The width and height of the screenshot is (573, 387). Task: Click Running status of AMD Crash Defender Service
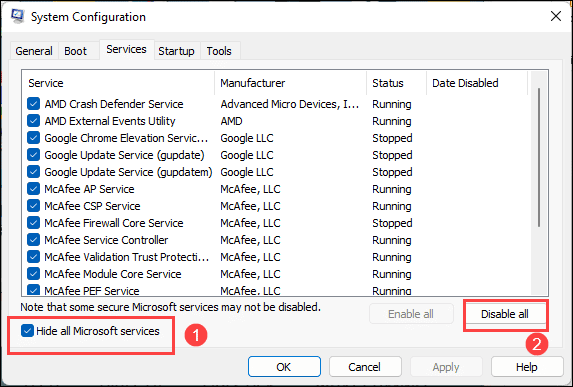tap(392, 104)
